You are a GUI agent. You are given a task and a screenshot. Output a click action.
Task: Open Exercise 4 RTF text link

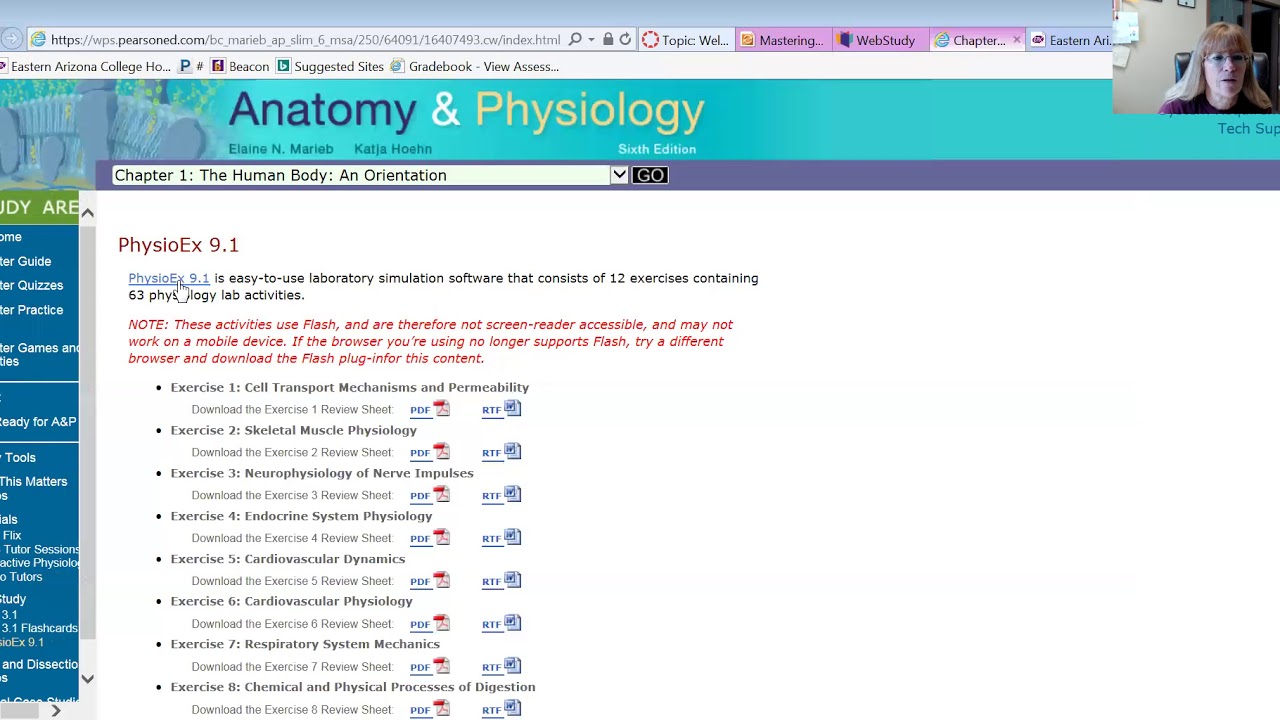point(491,539)
